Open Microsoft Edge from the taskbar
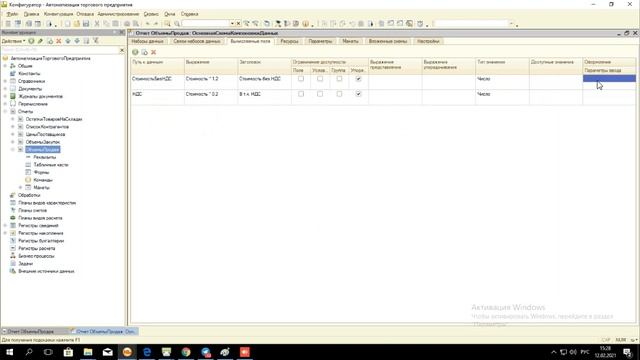Viewport: 640px width, 360px height. [147, 352]
